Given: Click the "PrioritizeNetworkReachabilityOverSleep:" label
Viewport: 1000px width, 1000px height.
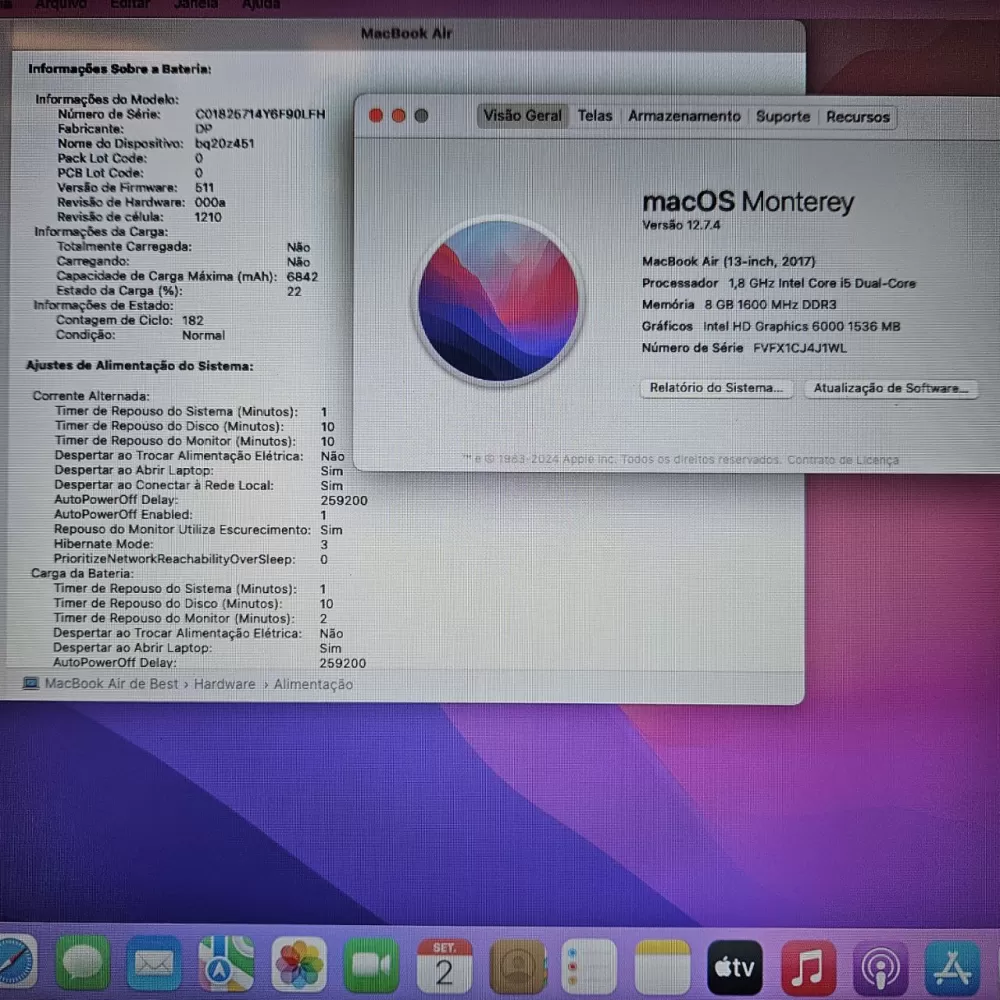Looking at the screenshot, I should (x=174, y=559).
